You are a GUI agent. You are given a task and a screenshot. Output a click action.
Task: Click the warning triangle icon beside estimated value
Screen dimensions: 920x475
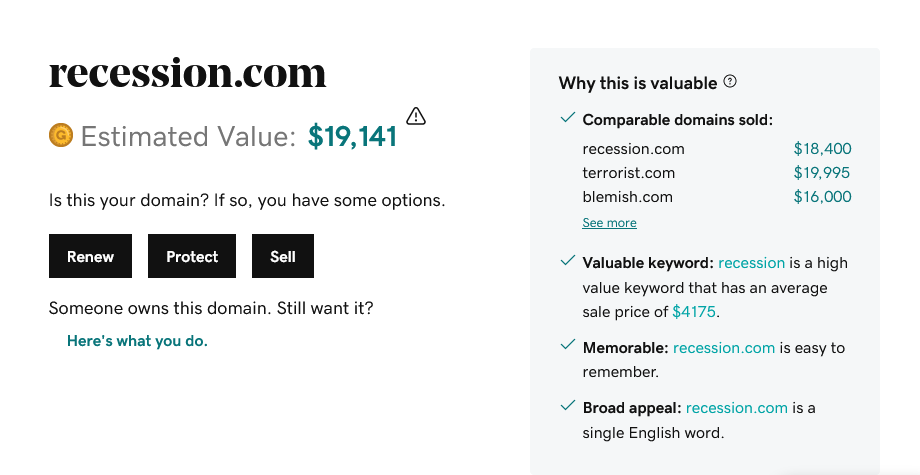pos(416,116)
